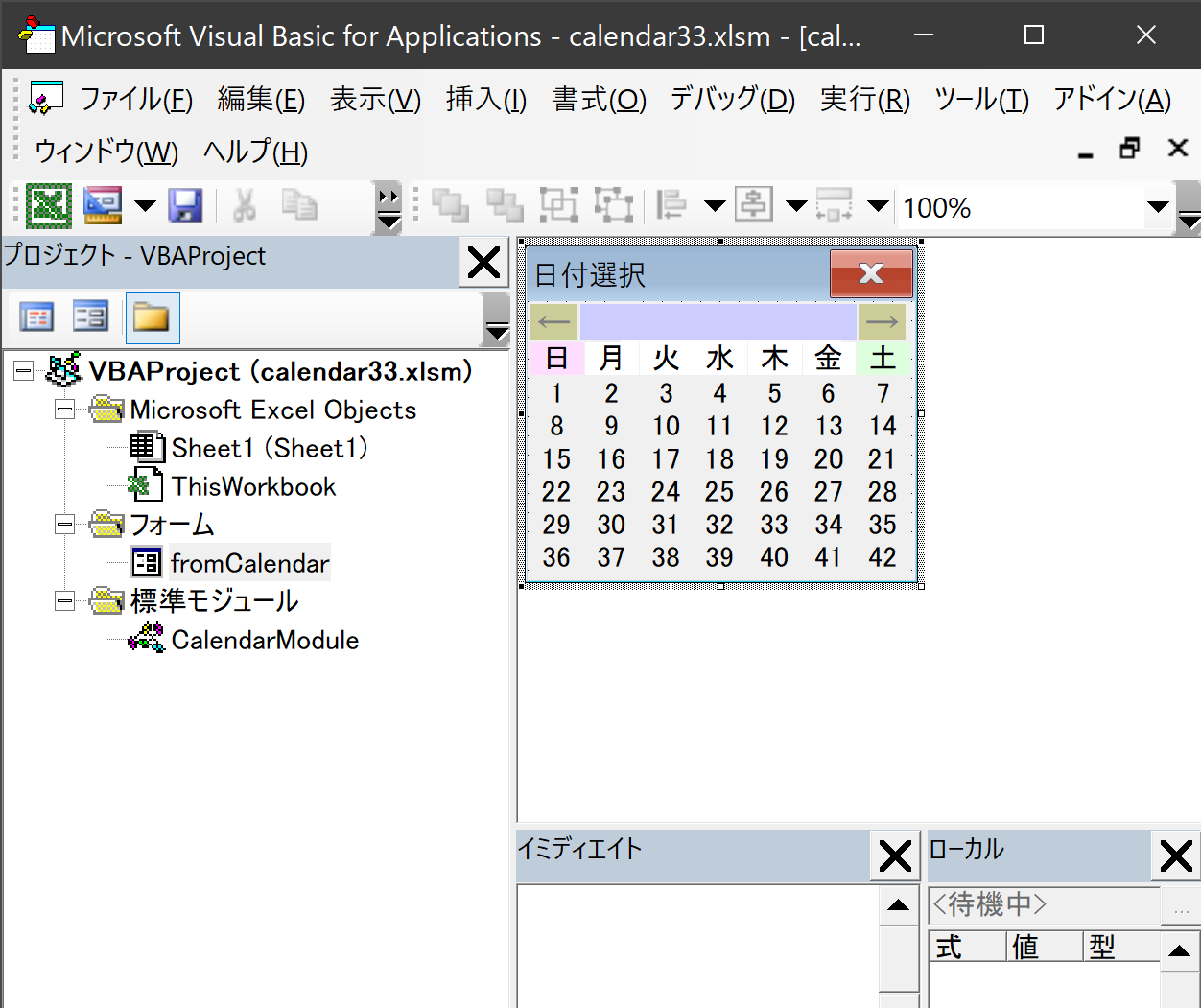Click the VBA system menu icon in menu bar
Screen dimensions: 1201x1008
(x=46, y=98)
